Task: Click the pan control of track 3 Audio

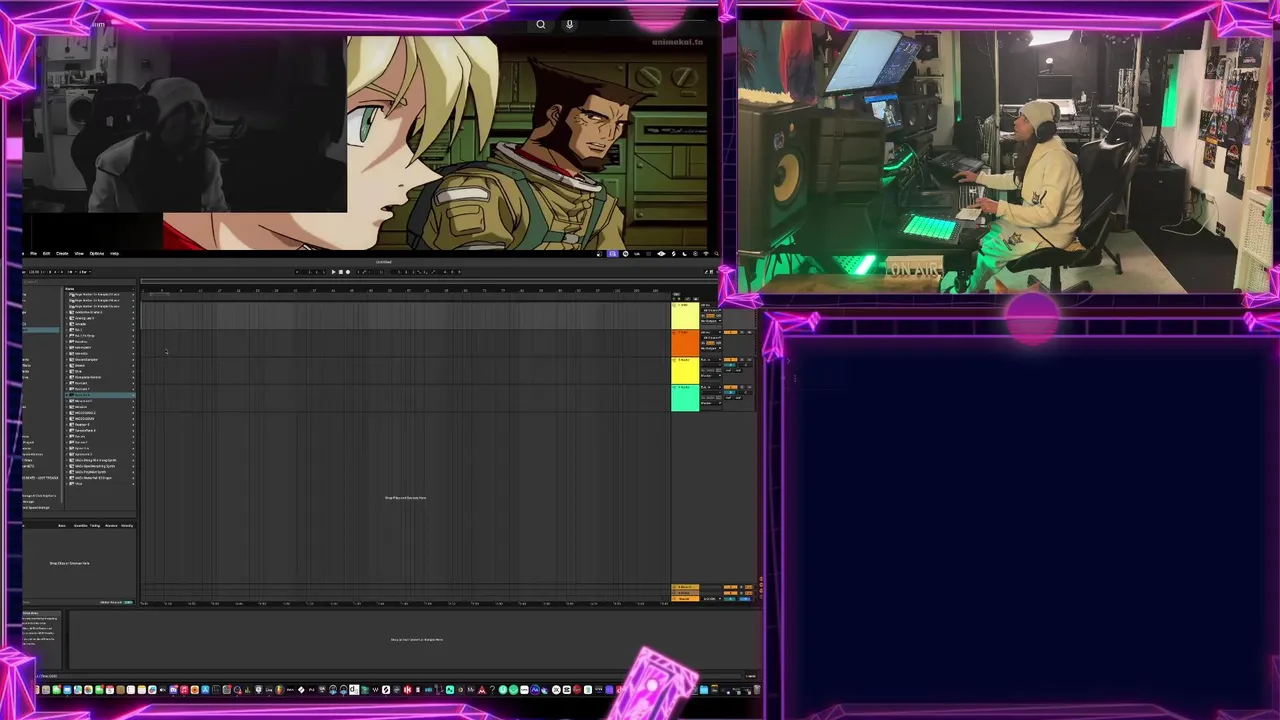Action: (x=746, y=365)
